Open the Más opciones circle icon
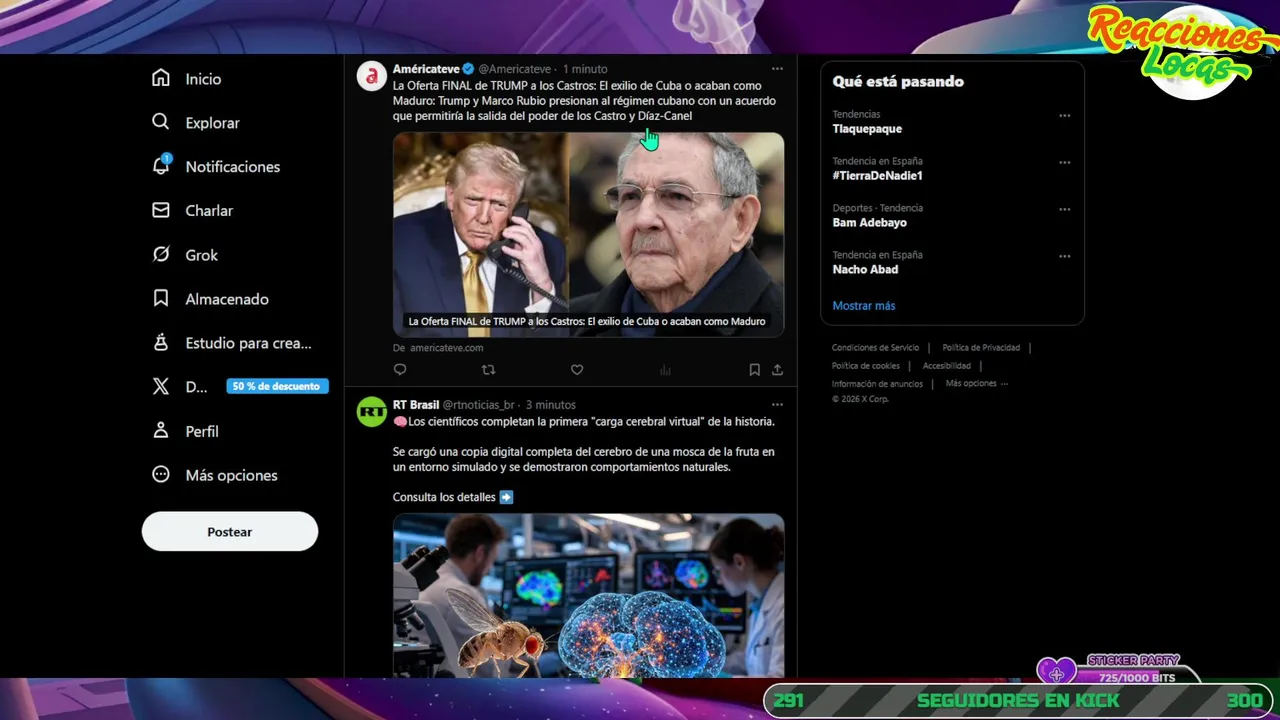1280x720 pixels. [x=160, y=474]
